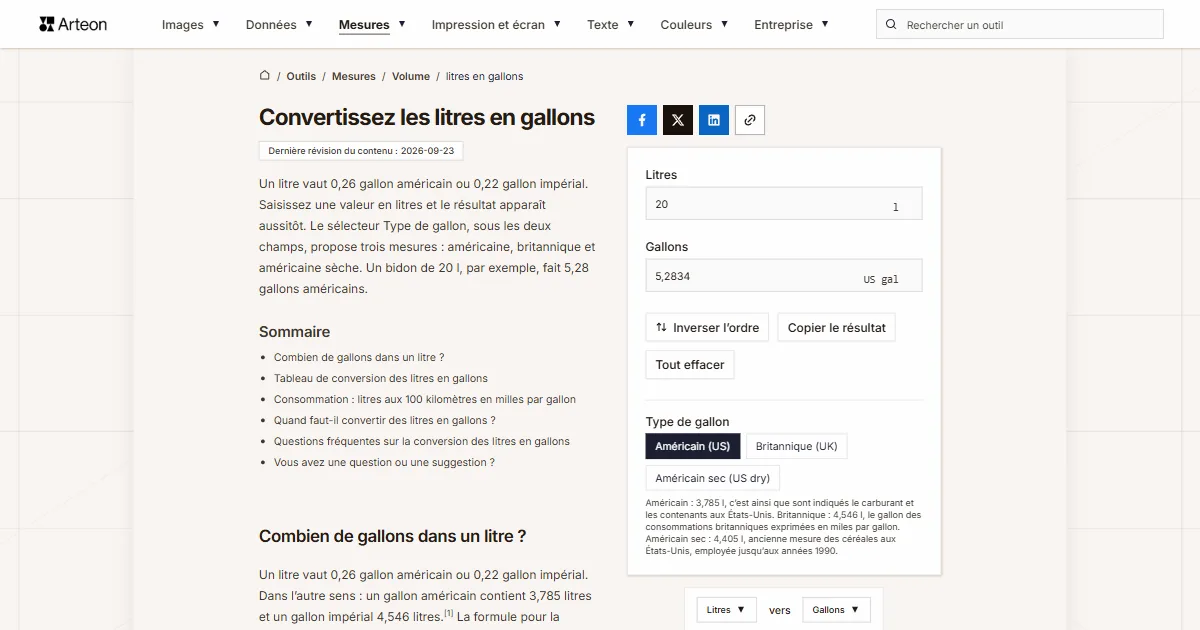Click the search magnifier icon
Viewport: 1200px width, 630px height.
(x=892, y=25)
